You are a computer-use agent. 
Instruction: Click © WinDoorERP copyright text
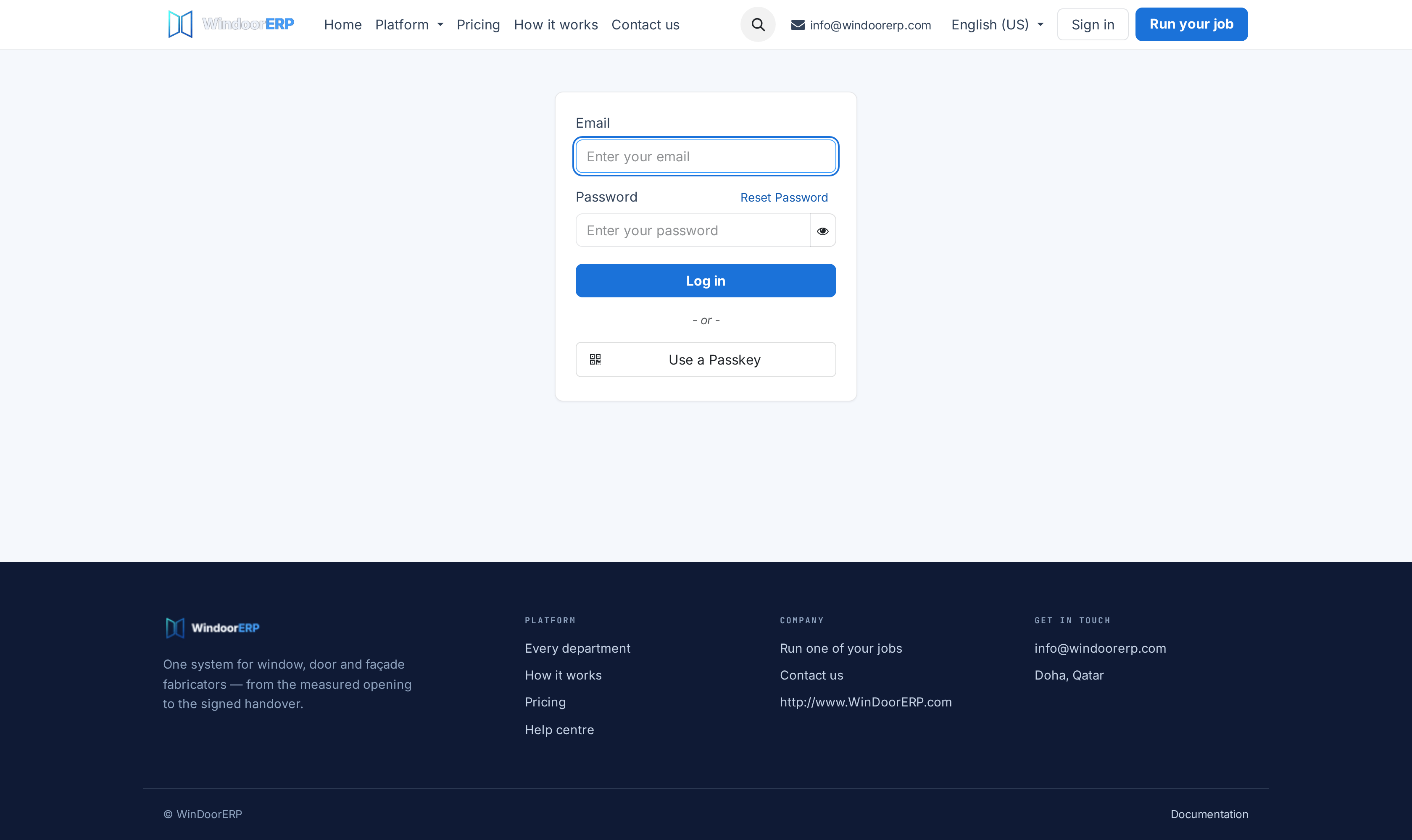[x=203, y=814]
